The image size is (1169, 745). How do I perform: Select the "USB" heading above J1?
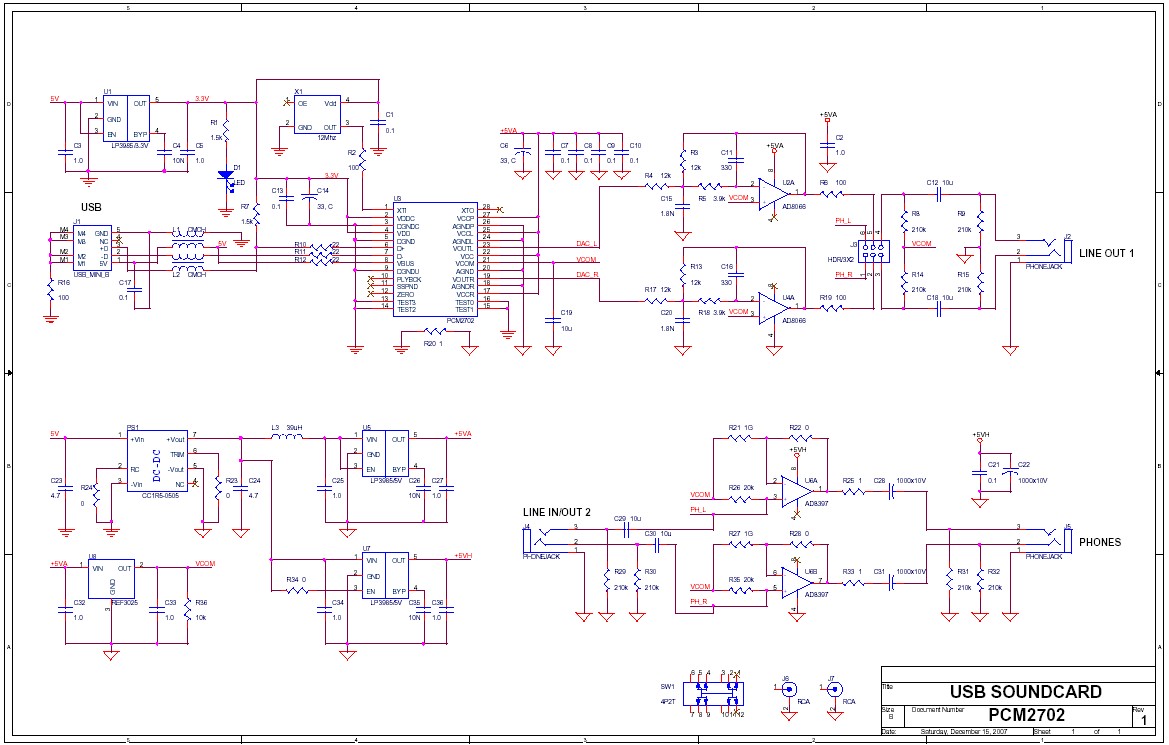tap(91, 207)
